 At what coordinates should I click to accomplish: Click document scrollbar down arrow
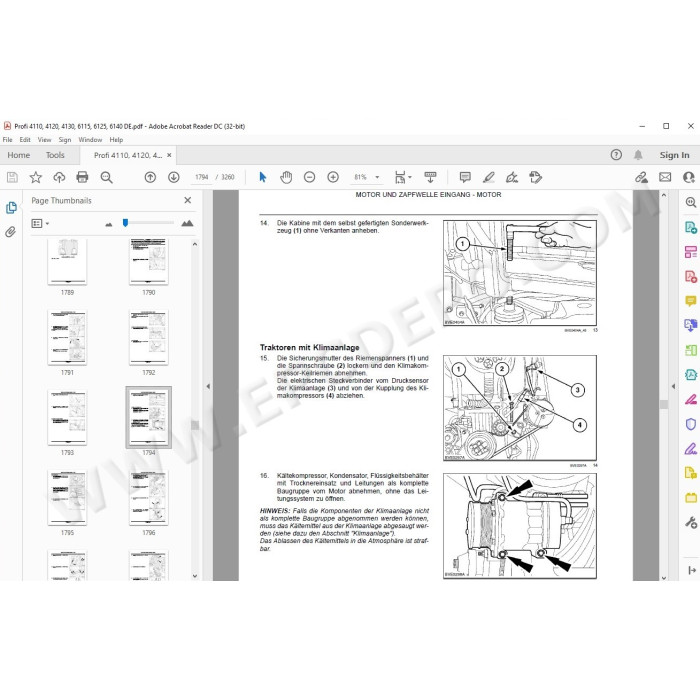point(664,577)
